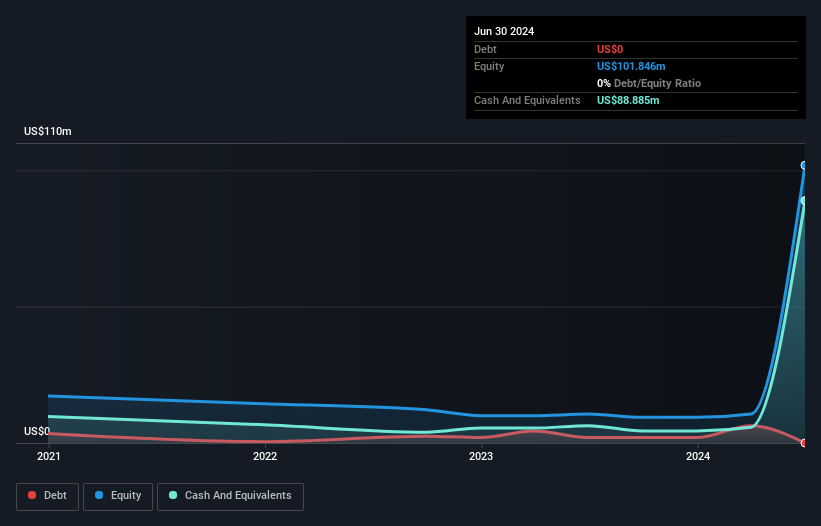Screen dimensions: 821x526
Task: Click the 0% Debt/Equity Ratio text
Action: 649,83
